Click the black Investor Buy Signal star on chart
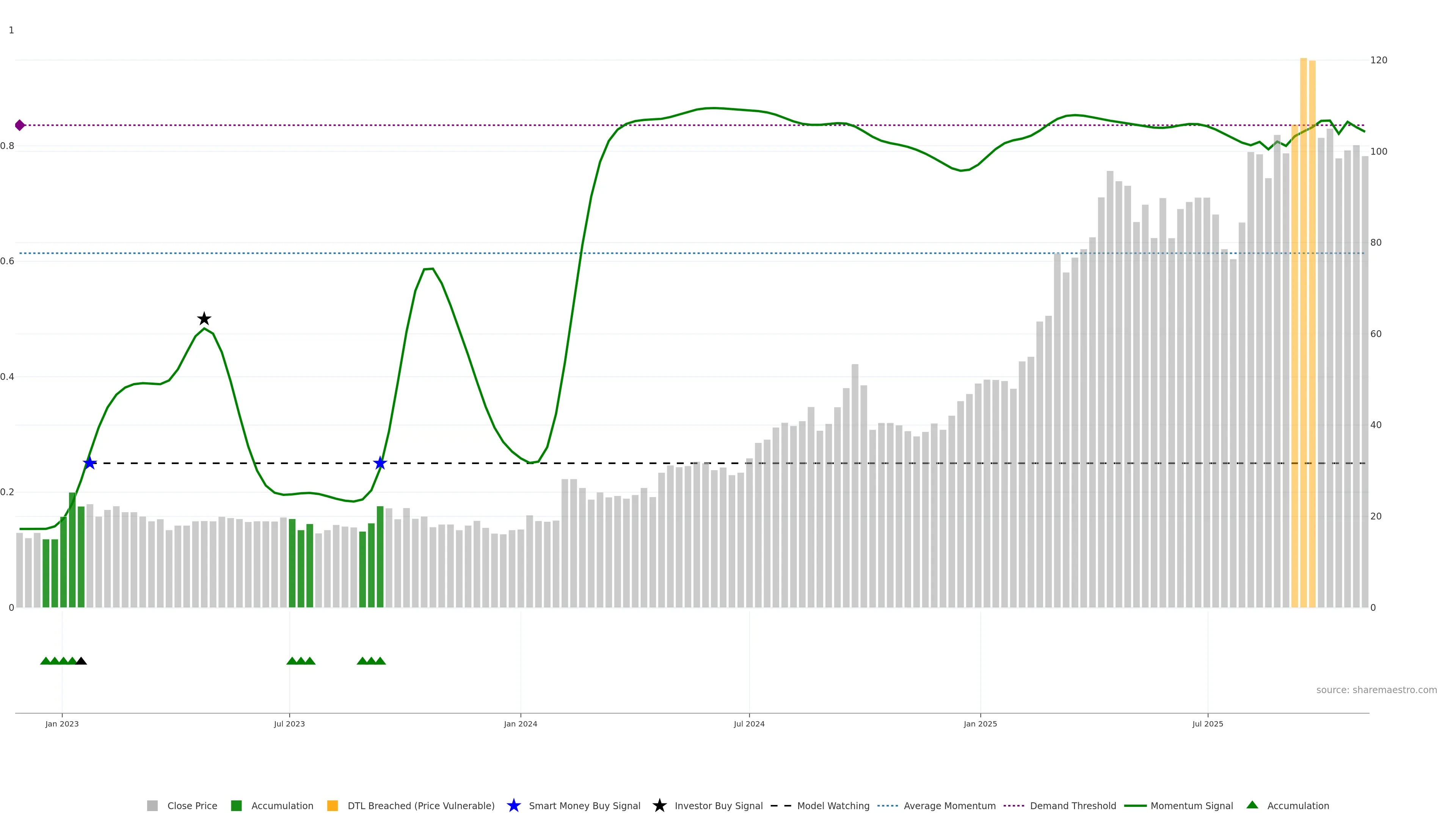 (204, 319)
